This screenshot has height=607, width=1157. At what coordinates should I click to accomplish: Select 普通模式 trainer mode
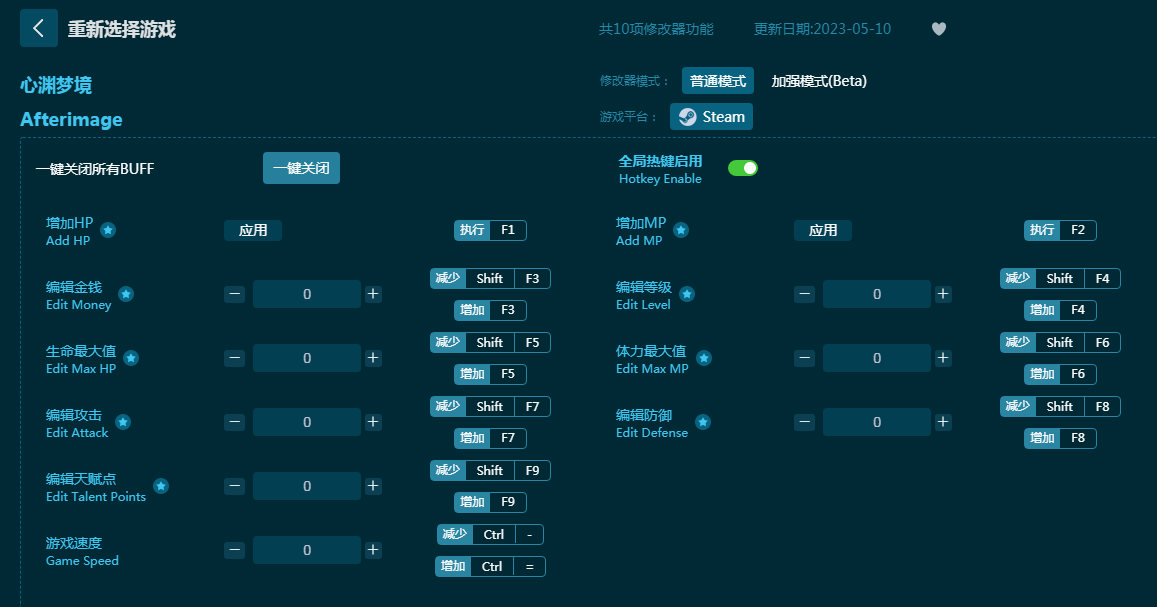(717, 81)
